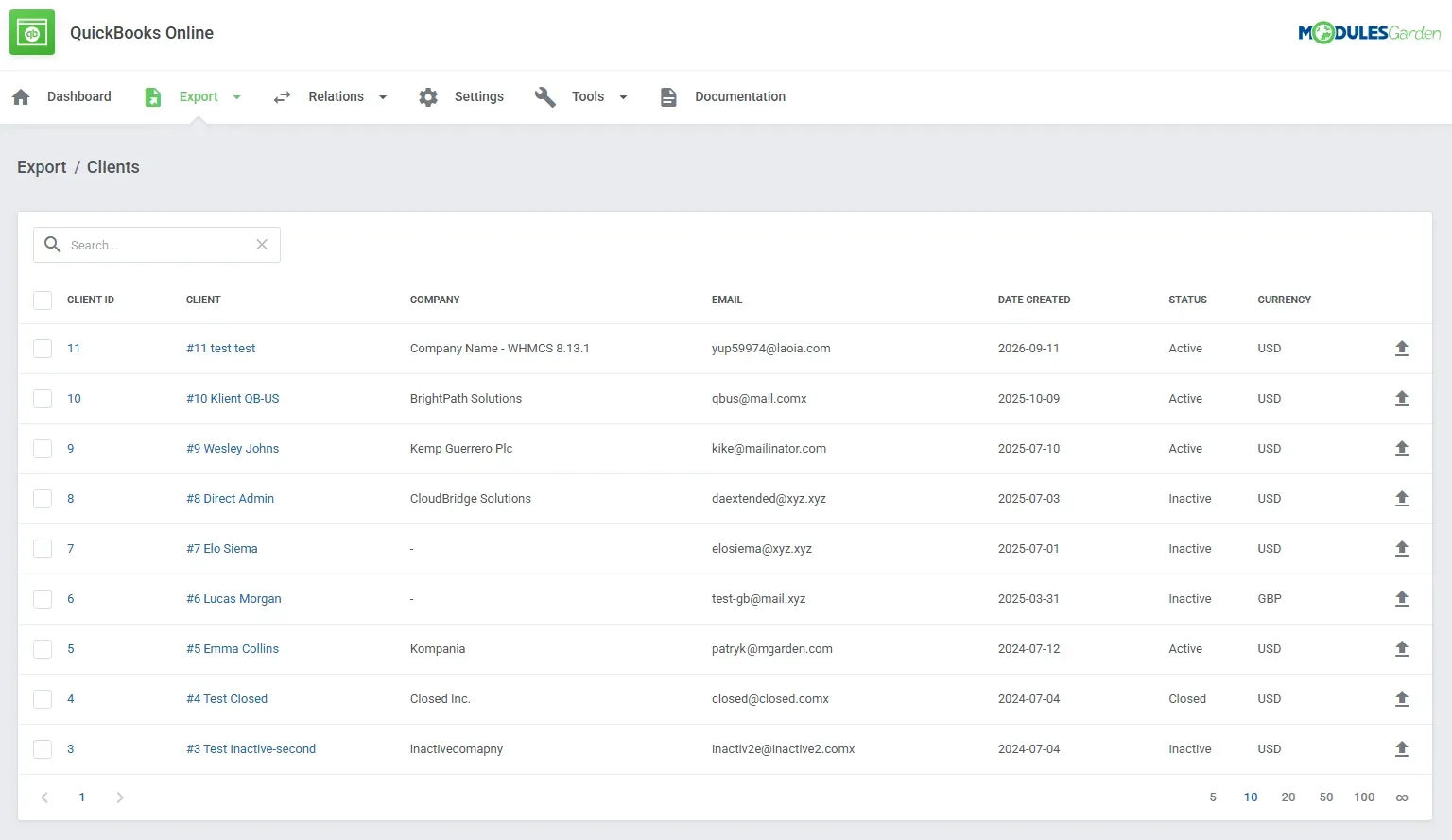Select the checkbox for Lucas Morgan row
The width and height of the screenshot is (1452, 840).
(x=43, y=599)
